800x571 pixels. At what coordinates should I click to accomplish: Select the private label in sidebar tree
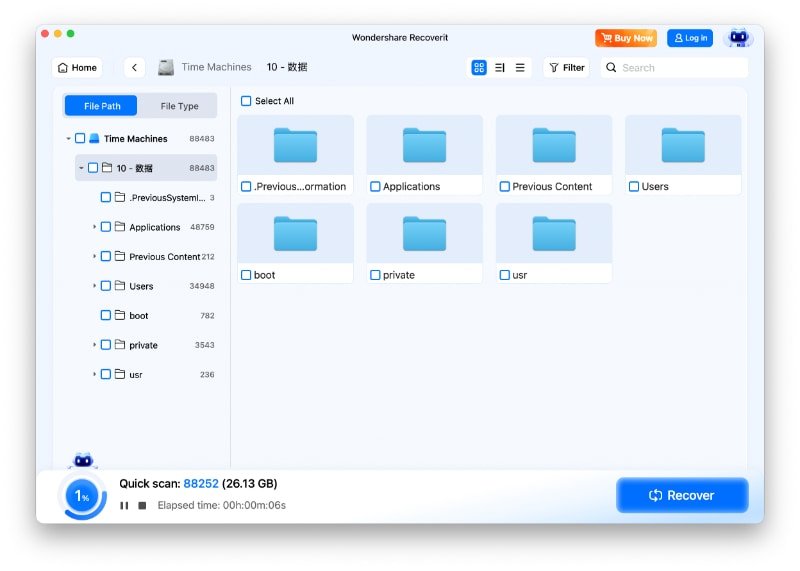click(143, 345)
